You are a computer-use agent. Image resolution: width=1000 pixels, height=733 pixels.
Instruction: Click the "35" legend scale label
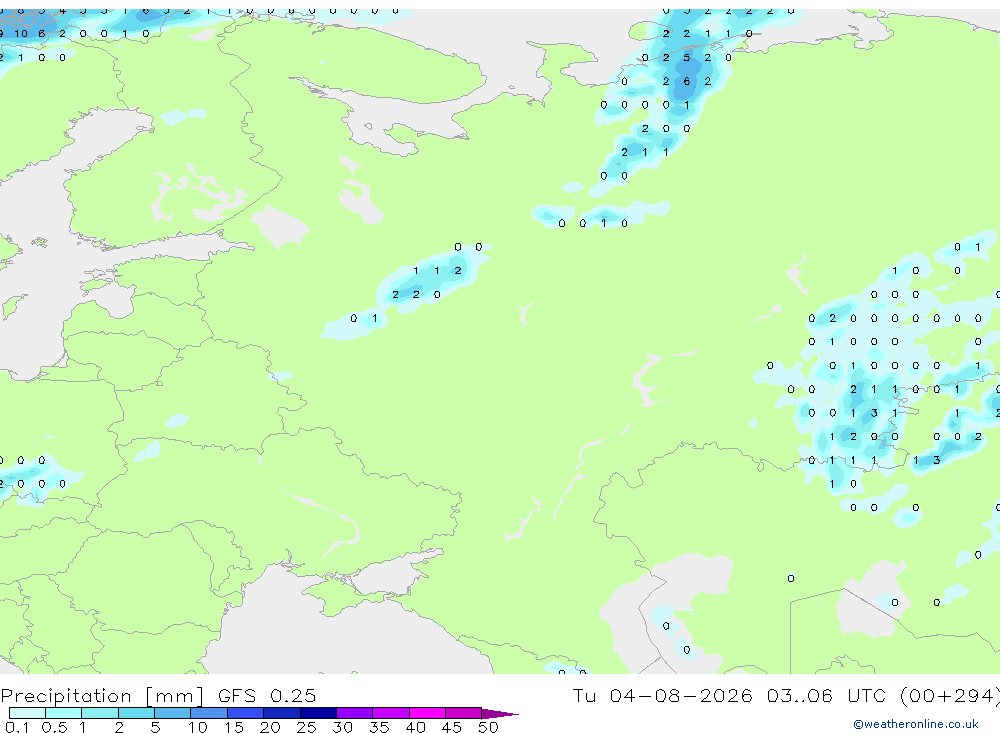coord(379,727)
